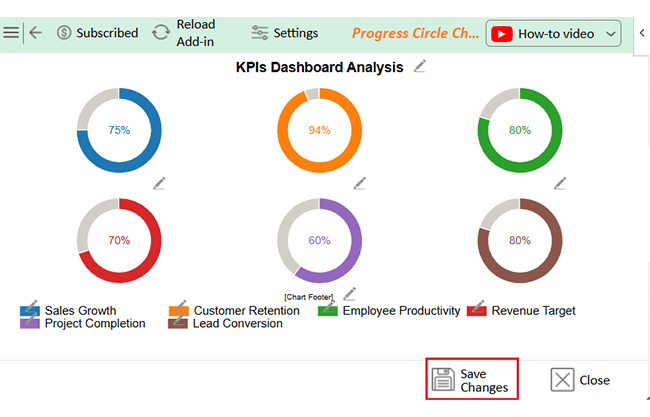This screenshot has width=650, height=417.
Task: Click pencil icon below the 94% orange circle
Action: [360, 183]
